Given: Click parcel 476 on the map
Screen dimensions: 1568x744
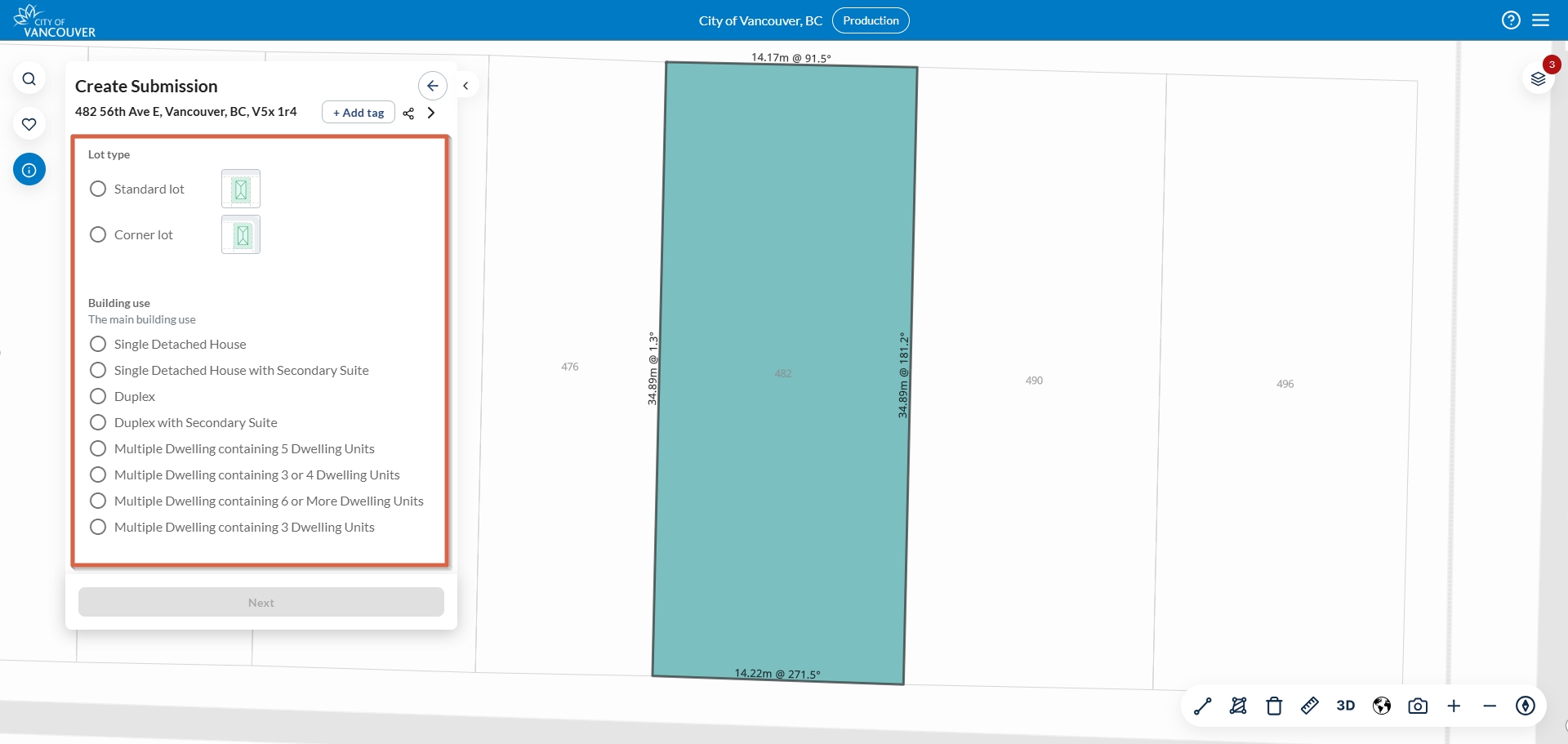Looking at the screenshot, I should tap(570, 367).
